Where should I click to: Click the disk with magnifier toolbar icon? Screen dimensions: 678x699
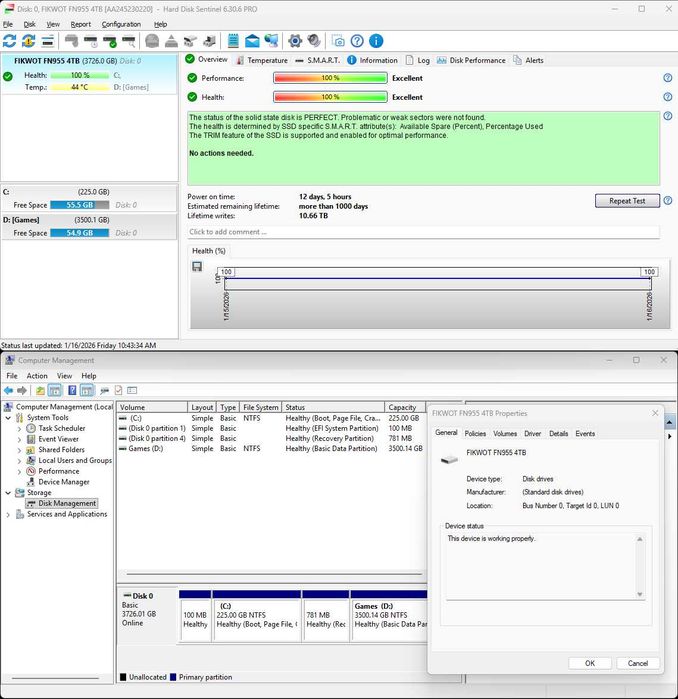(x=129, y=41)
